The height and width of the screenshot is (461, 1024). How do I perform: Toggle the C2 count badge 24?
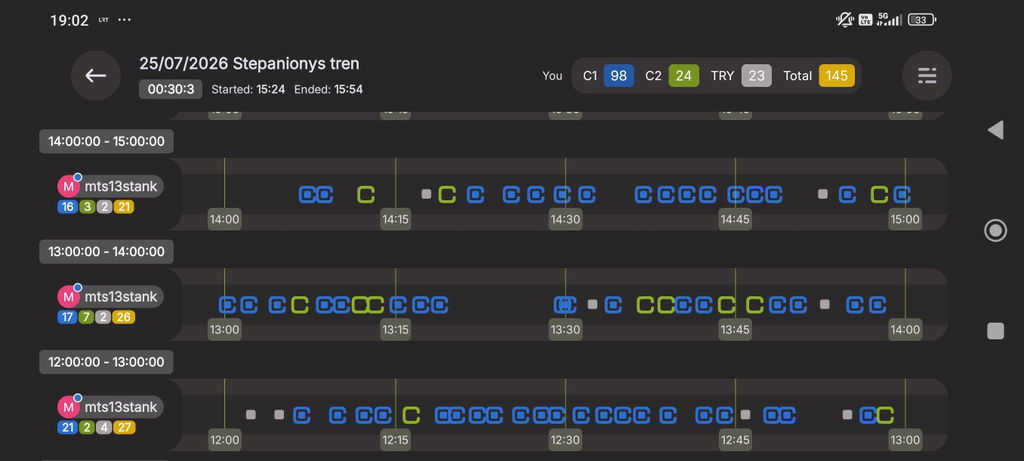(x=684, y=76)
